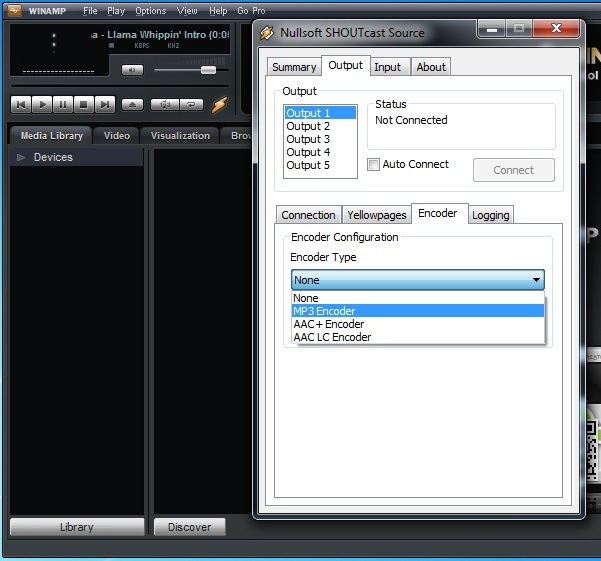The width and height of the screenshot is (601, 561).
Task: Select Output 2 in the list
Action: (320, 126)
